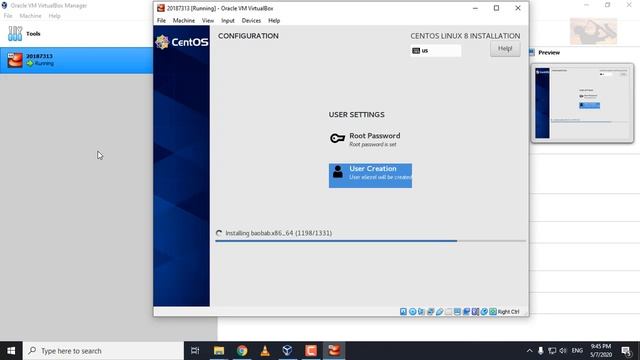Open Windows Start menu
The width and height of the screenshot is (640, 360).
pyautogui.click(x=11, y=351)
